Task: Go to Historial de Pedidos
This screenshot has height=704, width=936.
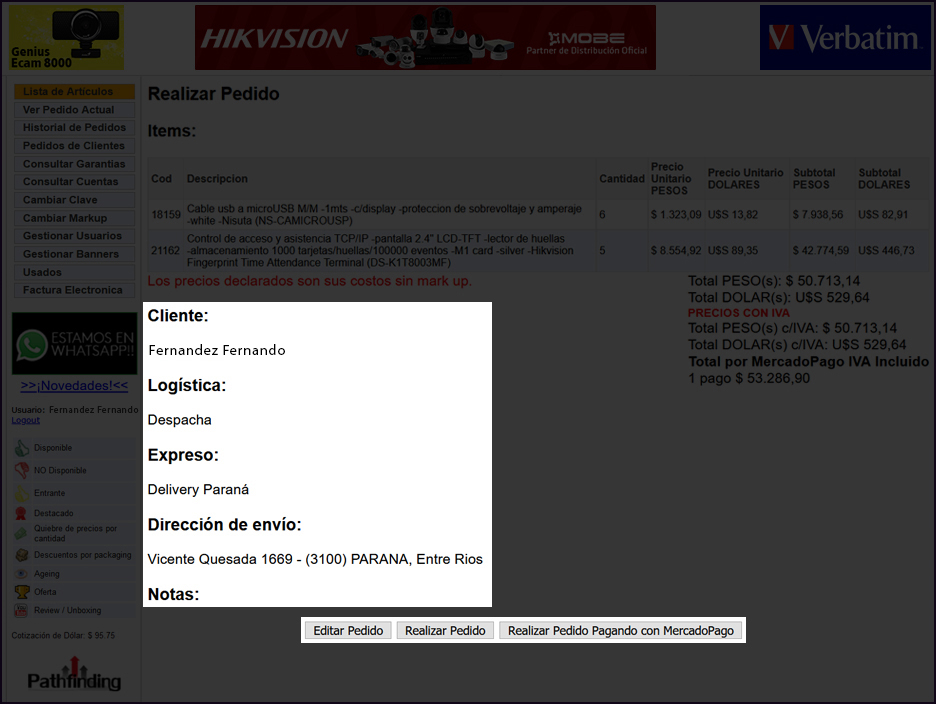Action: point(74,128)
